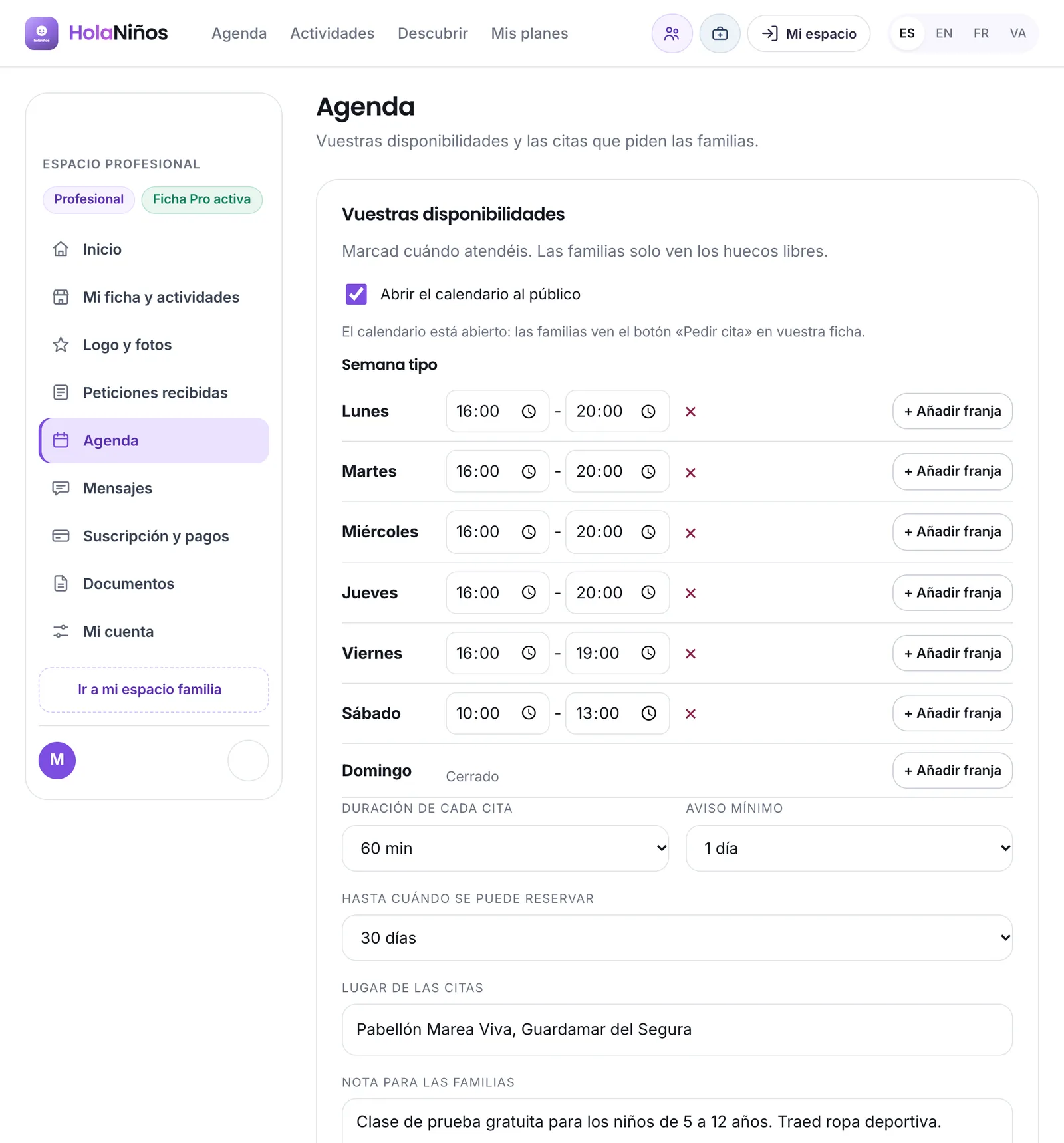The image size is (1064, 1143).
Task: Open Documentos in sidebar
Action: point(154,584)
